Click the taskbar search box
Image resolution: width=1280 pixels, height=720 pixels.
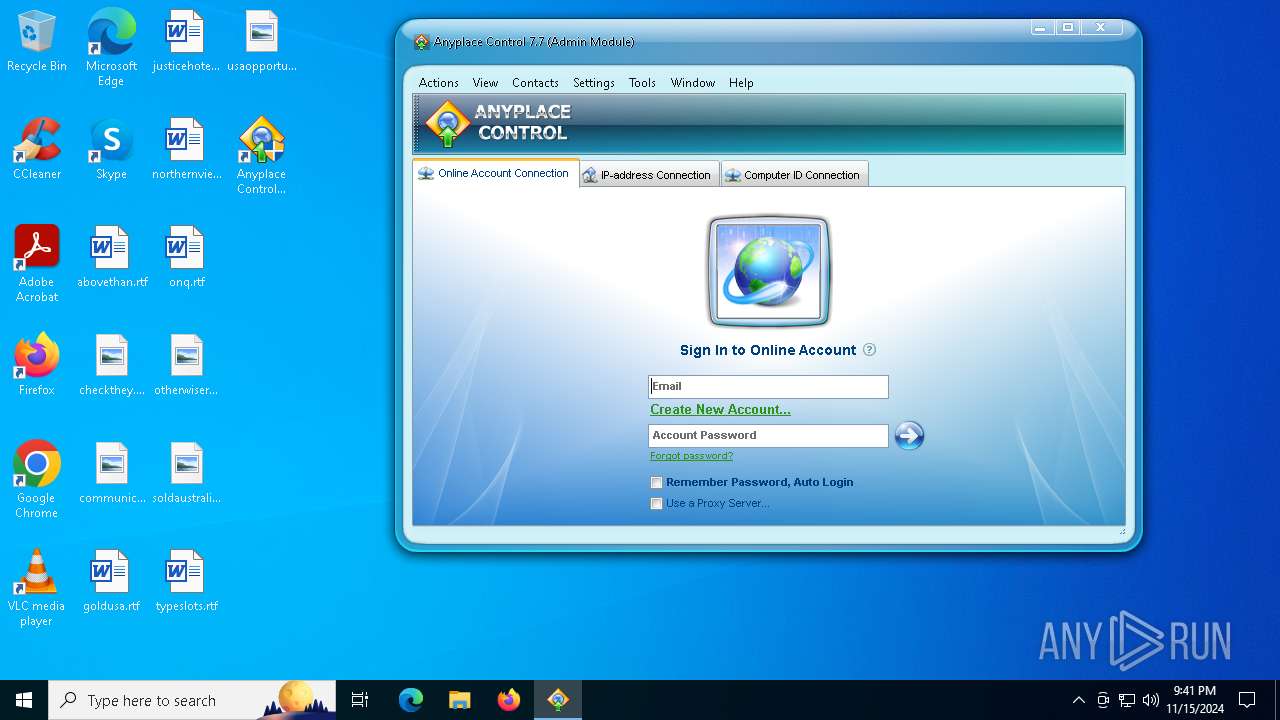click(x=192, y=700)
